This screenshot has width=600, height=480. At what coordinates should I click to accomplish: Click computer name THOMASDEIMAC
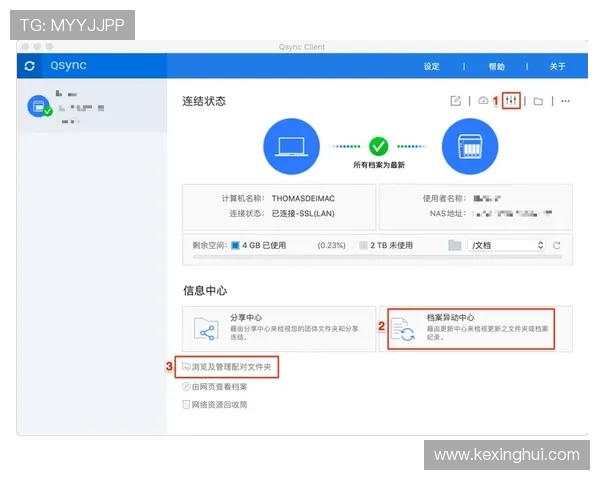303,198
